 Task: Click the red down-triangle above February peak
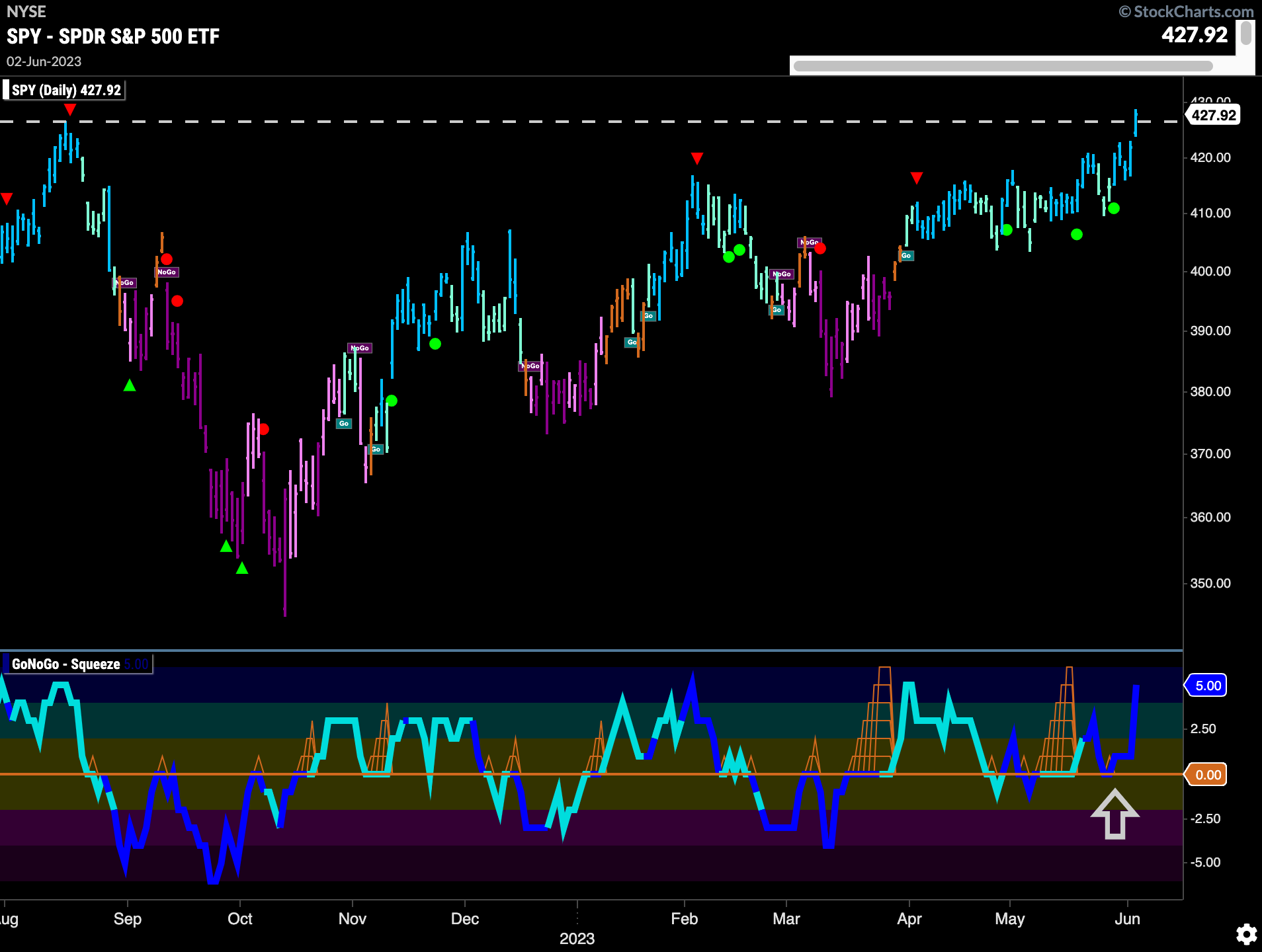(x=696, y=158)
